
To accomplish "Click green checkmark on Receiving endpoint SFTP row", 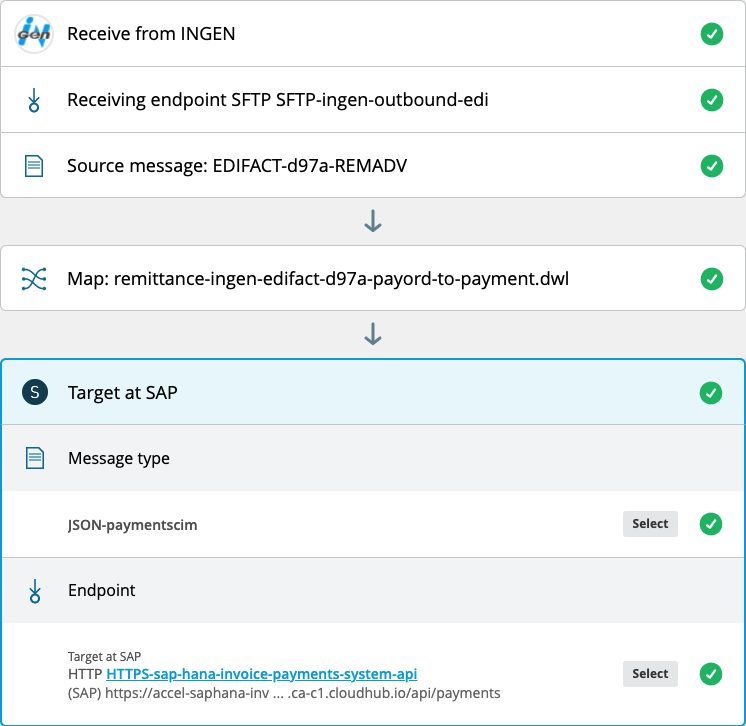I will tap(712, 100).
